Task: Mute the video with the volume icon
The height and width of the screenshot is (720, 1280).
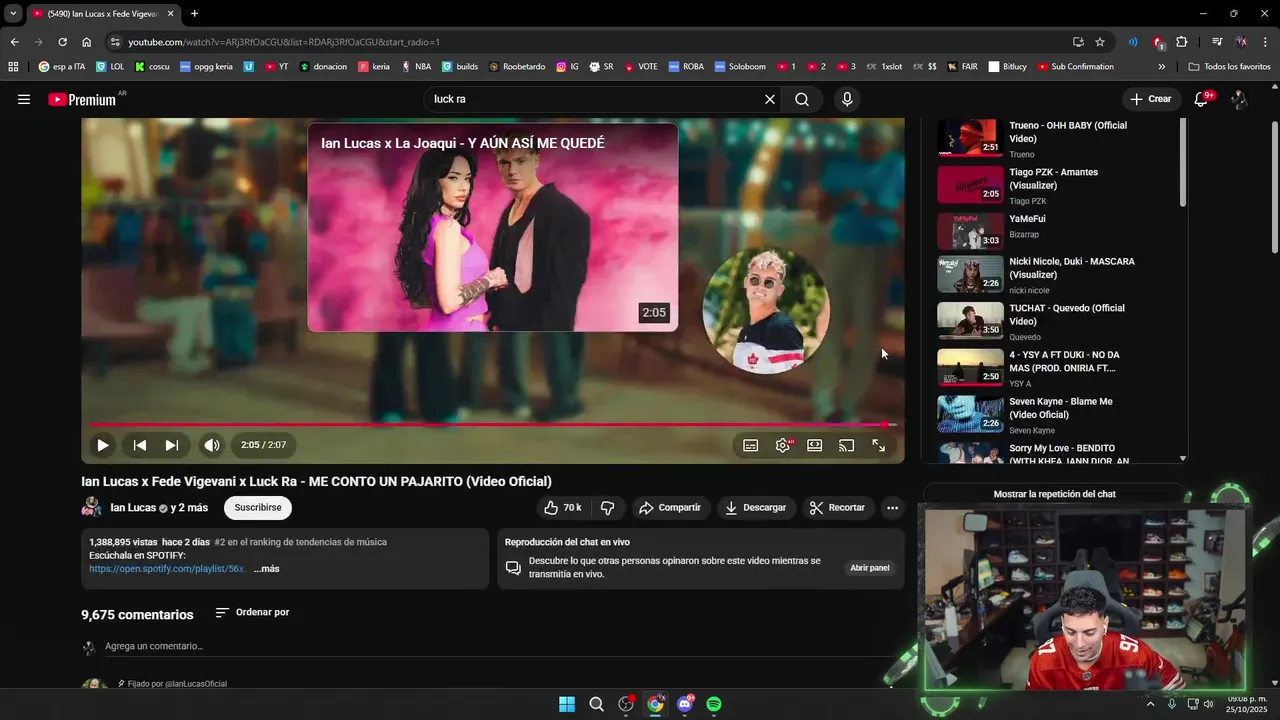Action: tap(212, 445)
